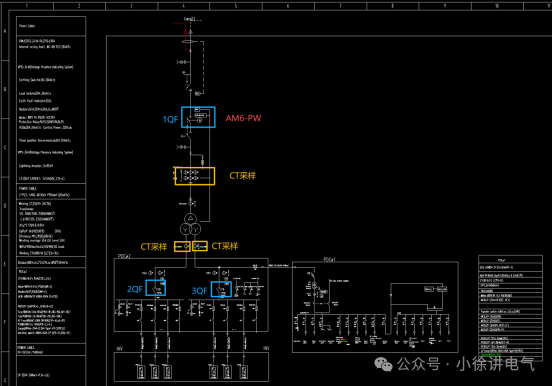
Task: Click the "CT采样" label left of the transformer outputs
Action: (154, 247)
